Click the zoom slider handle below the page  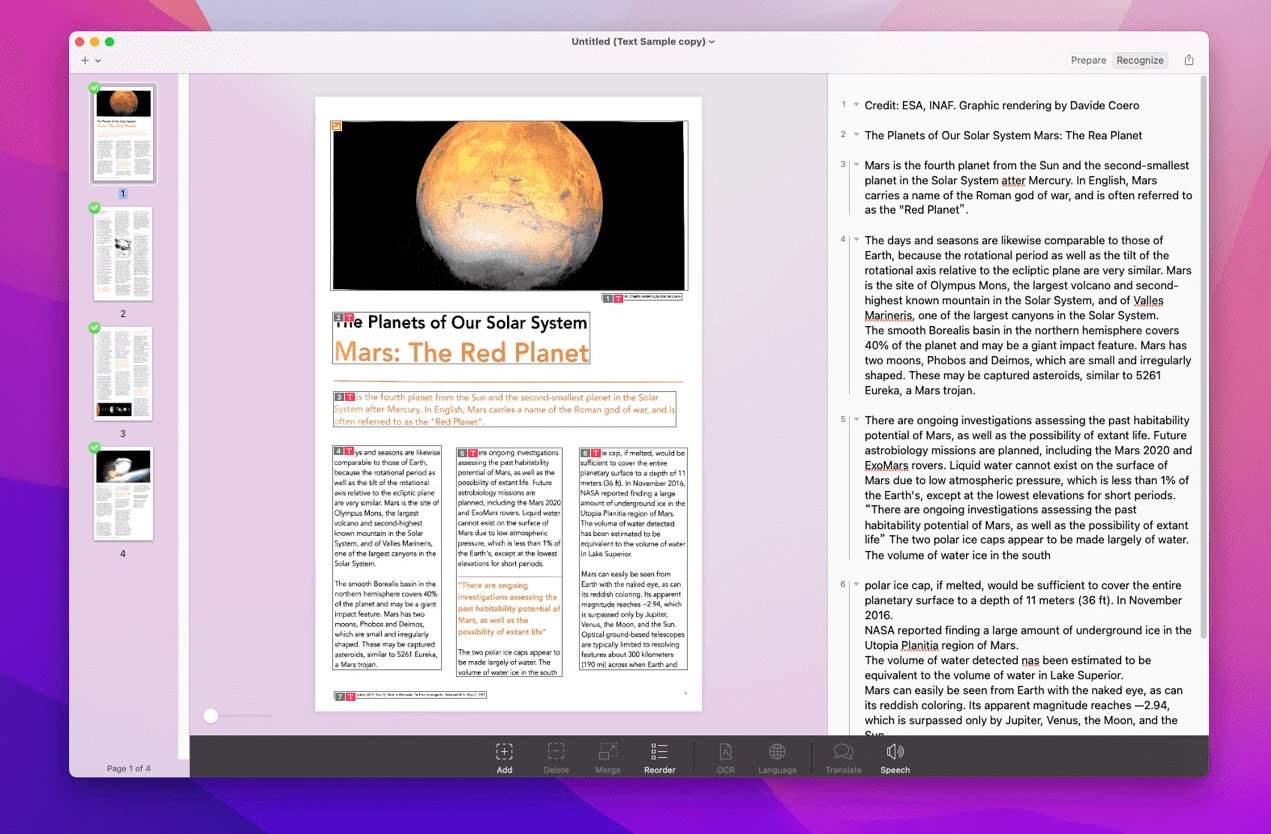pos(211,715)
